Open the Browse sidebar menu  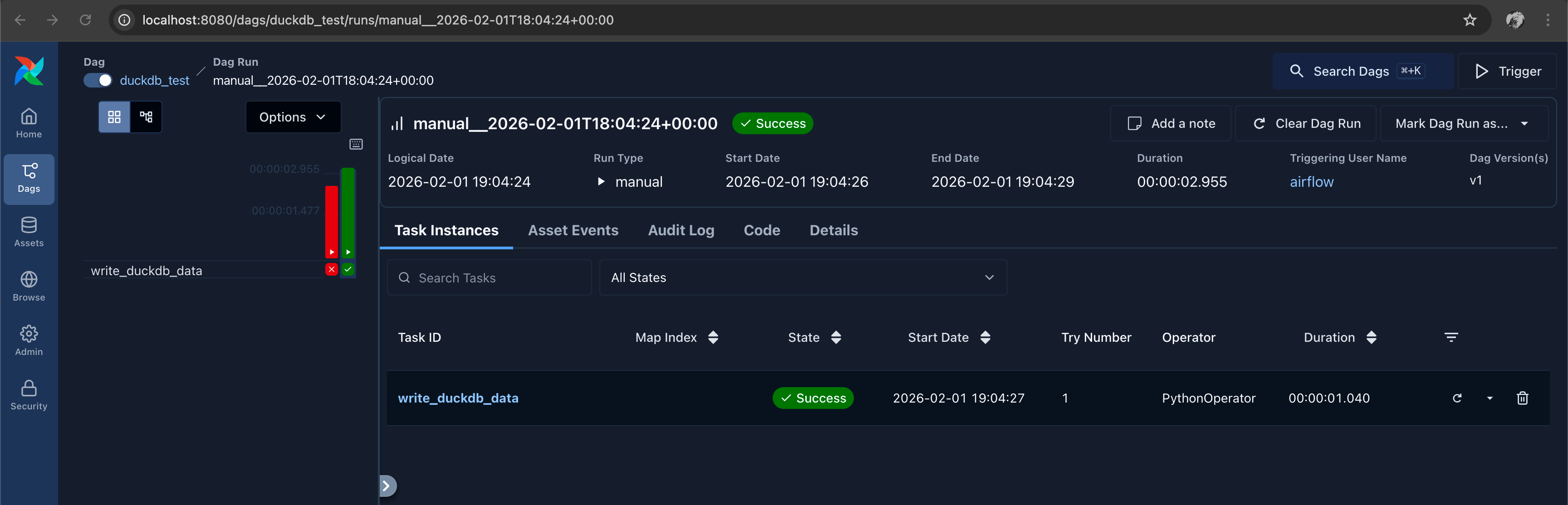(x=29, y=287)
